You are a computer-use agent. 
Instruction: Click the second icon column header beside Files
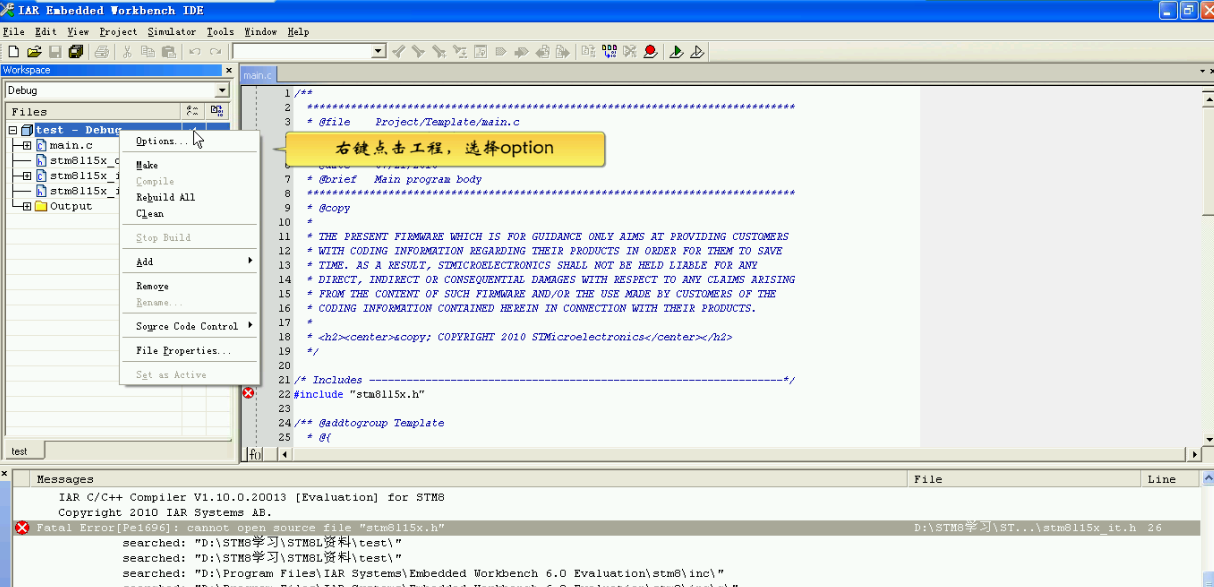217,111
